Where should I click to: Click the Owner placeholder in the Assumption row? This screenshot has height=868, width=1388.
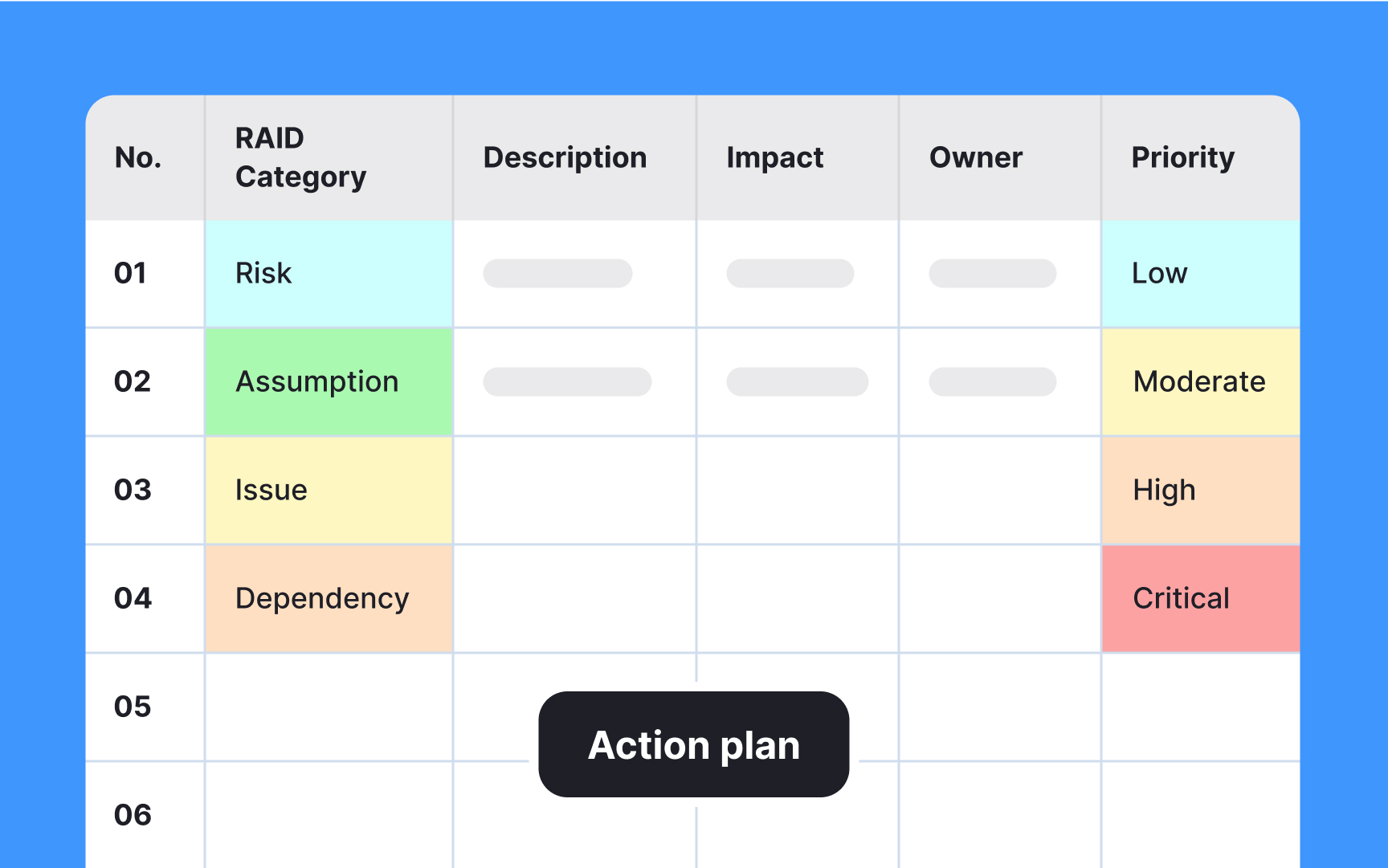click(x=992, y=382)
